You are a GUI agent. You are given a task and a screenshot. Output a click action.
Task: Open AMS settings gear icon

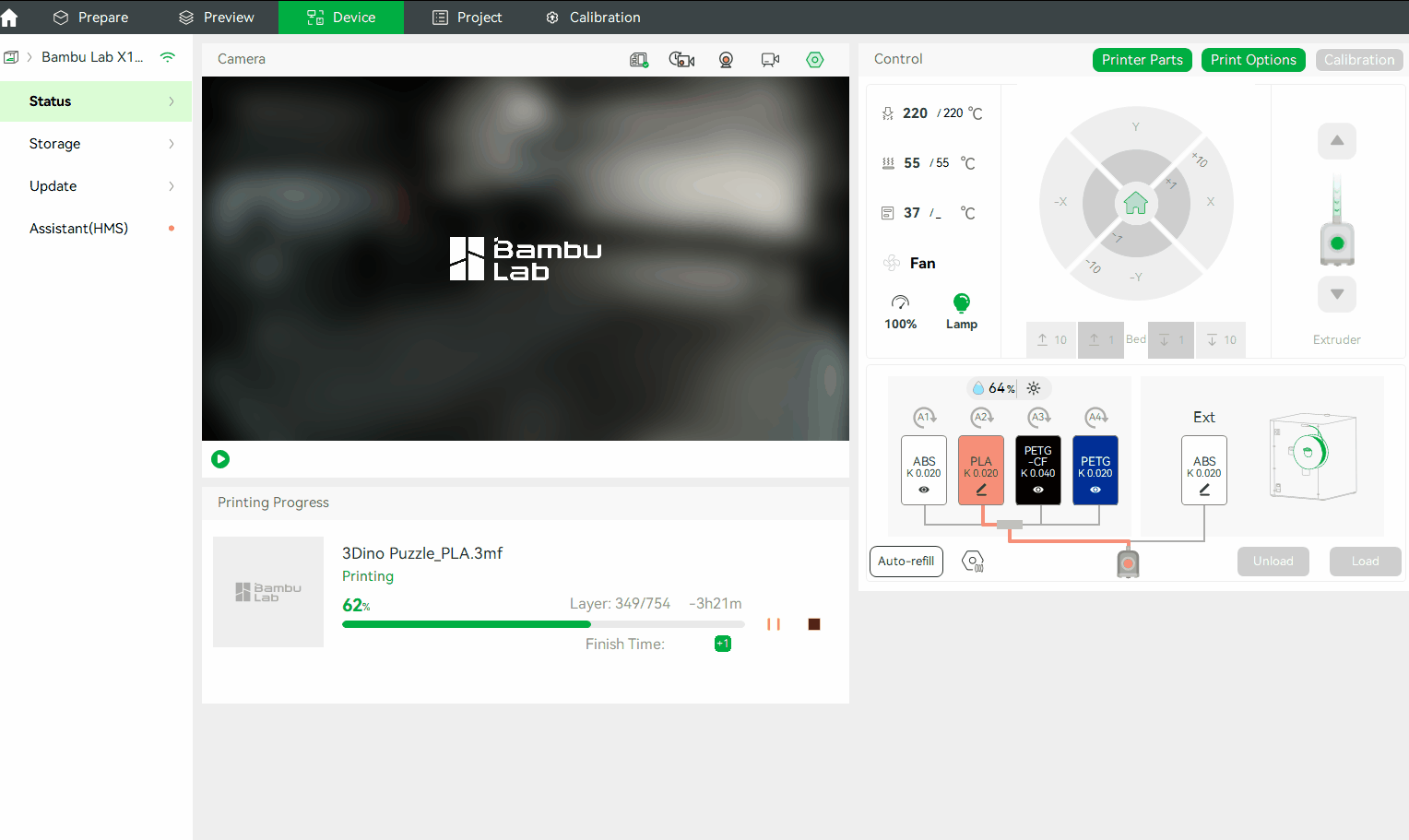click(973, 561)
